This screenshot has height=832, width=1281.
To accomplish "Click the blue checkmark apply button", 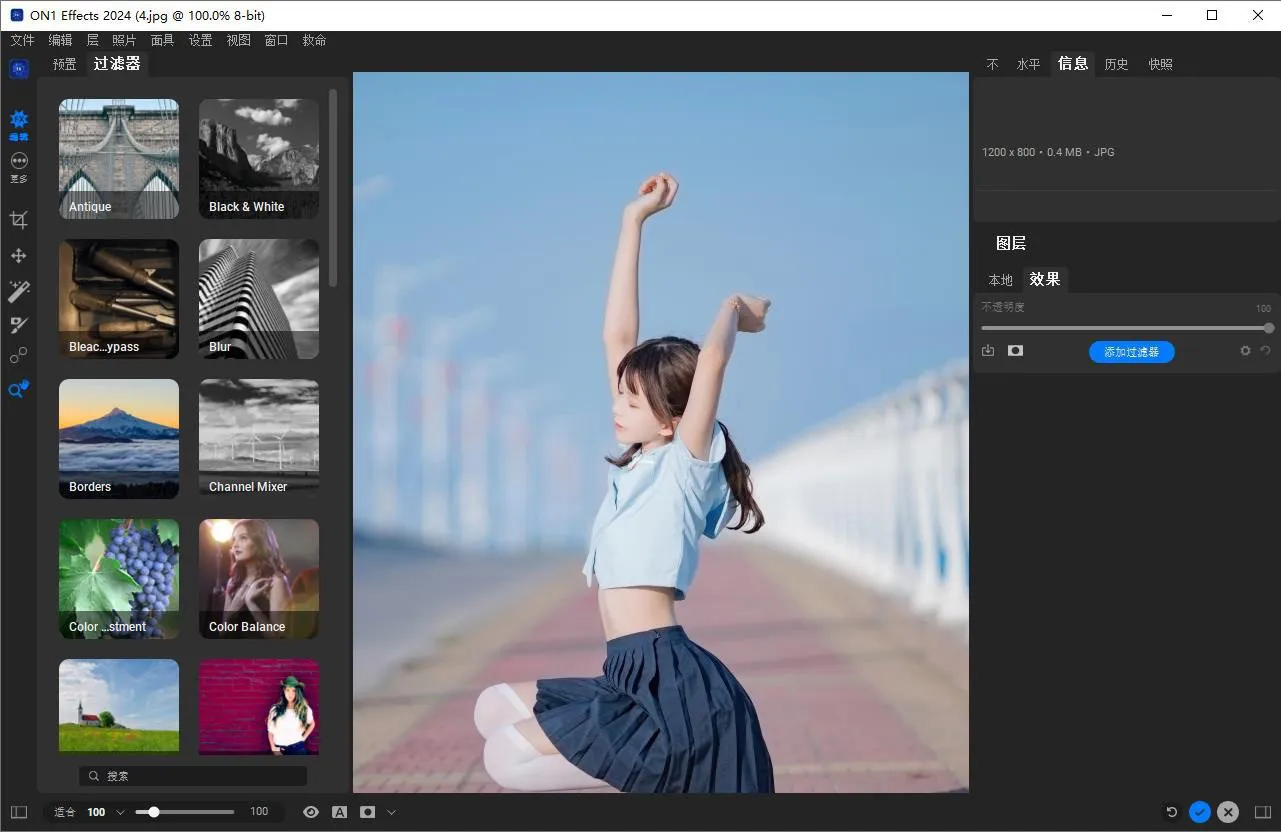I will (1200, 812).
